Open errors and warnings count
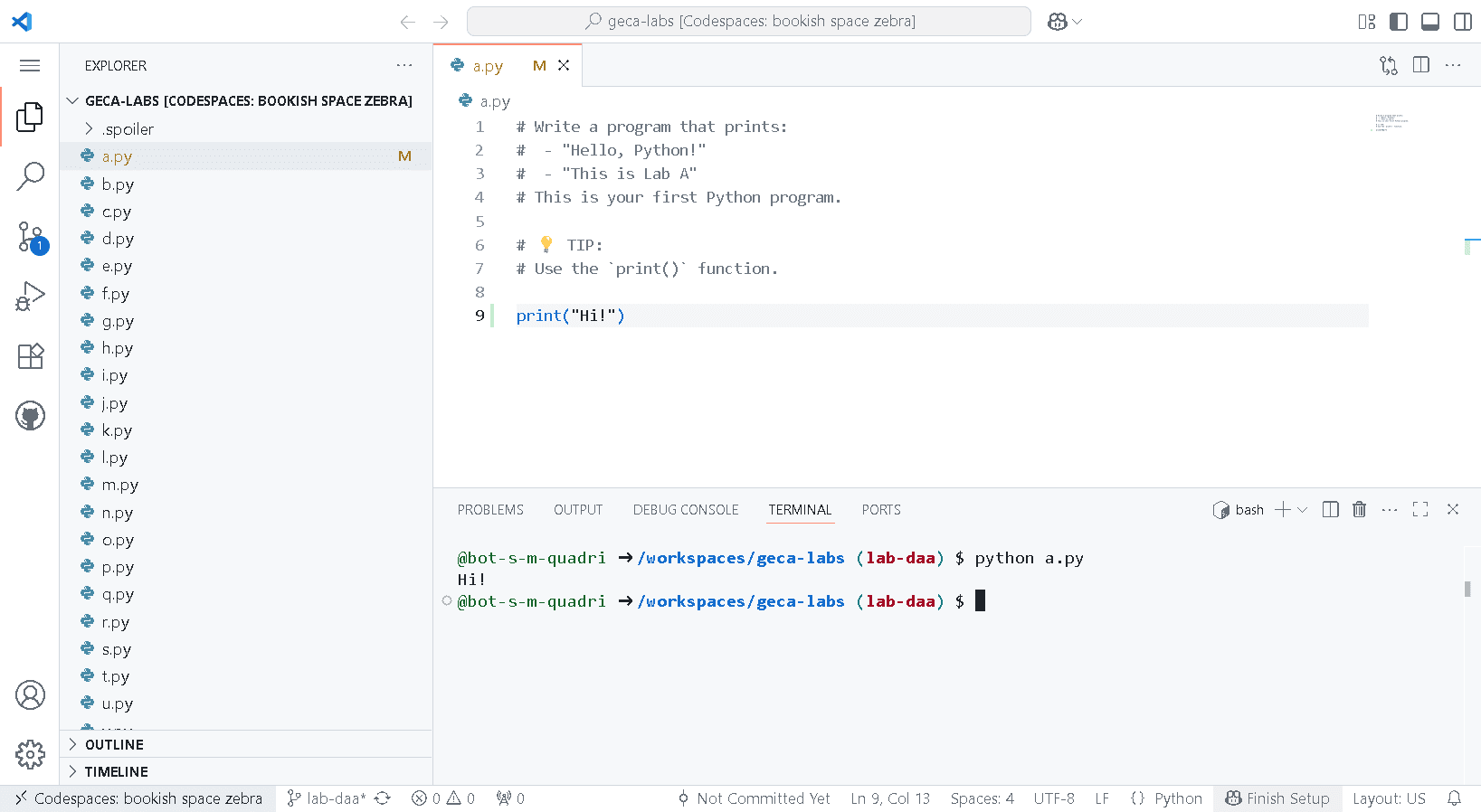Screen dimensions: 1481x812 coord(442,798)
